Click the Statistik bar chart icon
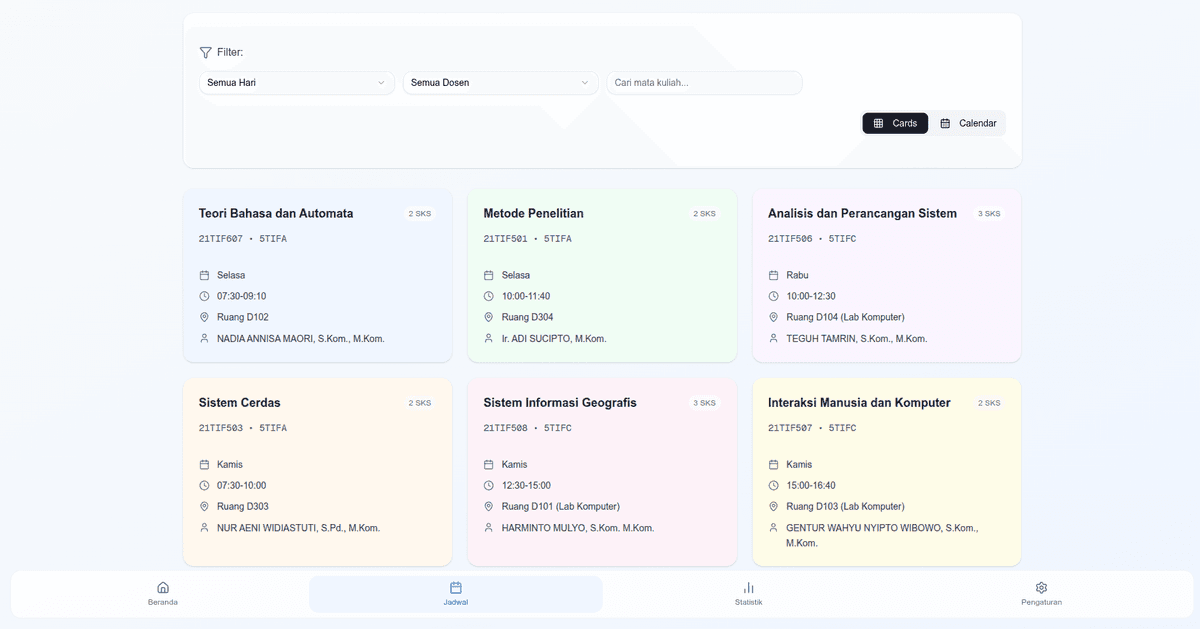1200x629 pixels. click(748, 588)
